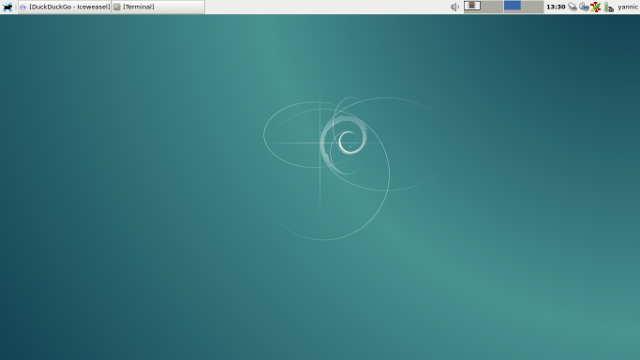Restore the DuckDuckGo - Iceweasel window
This screenshot has height=360, width=640.
pyautogui.click(x=65, y=7)
